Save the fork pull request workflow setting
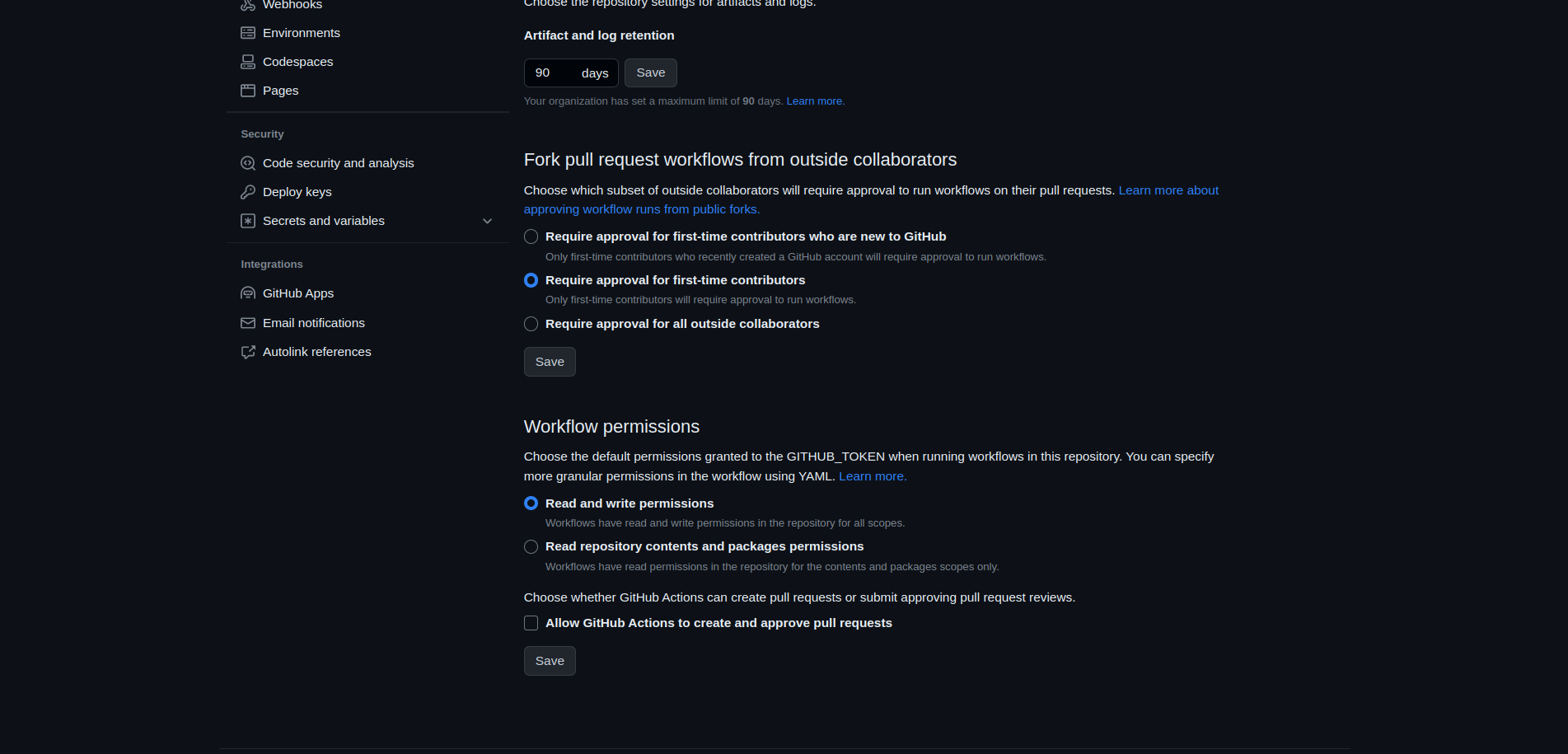The height and width of the screenshot is (754, 1568). [x=549, y=361]
